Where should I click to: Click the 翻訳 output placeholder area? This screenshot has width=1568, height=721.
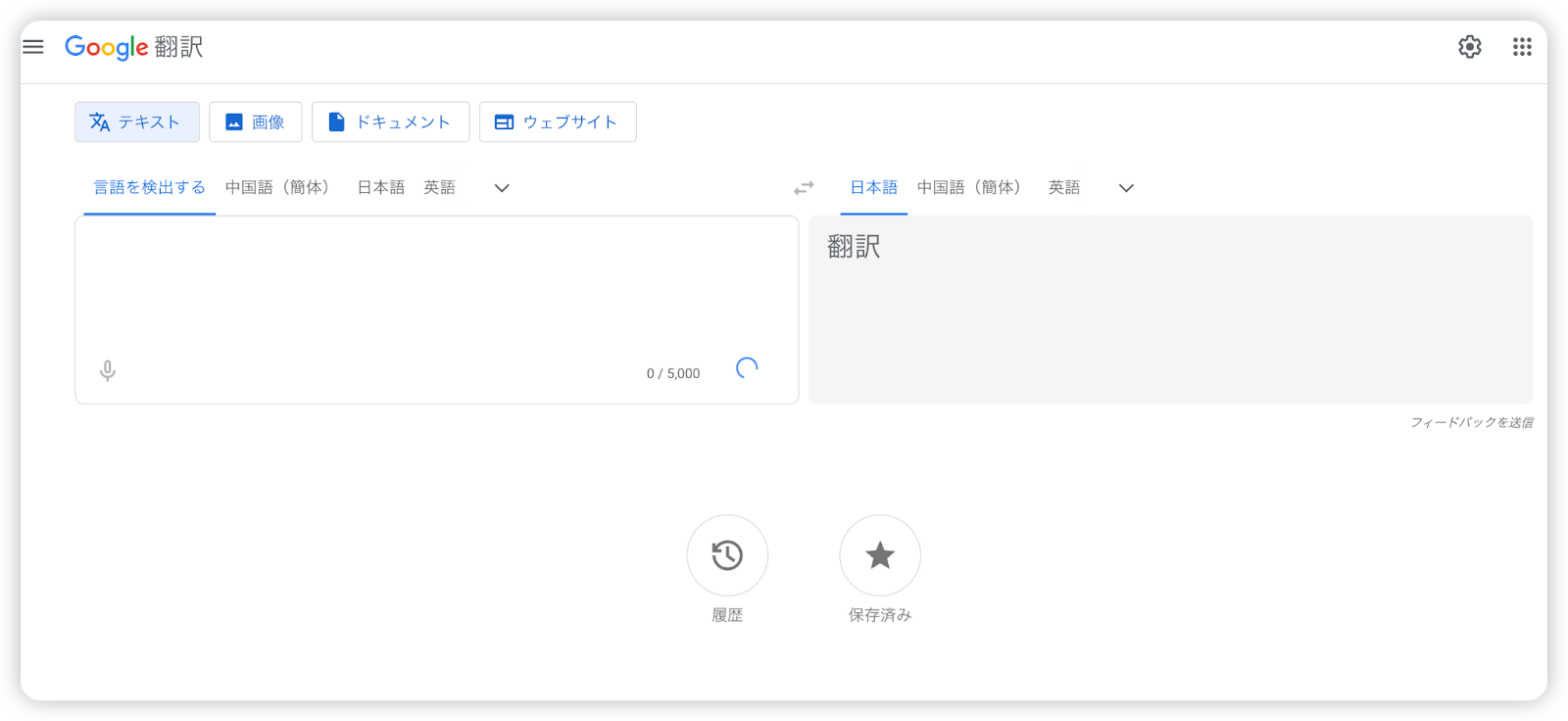coord(1170,310)
